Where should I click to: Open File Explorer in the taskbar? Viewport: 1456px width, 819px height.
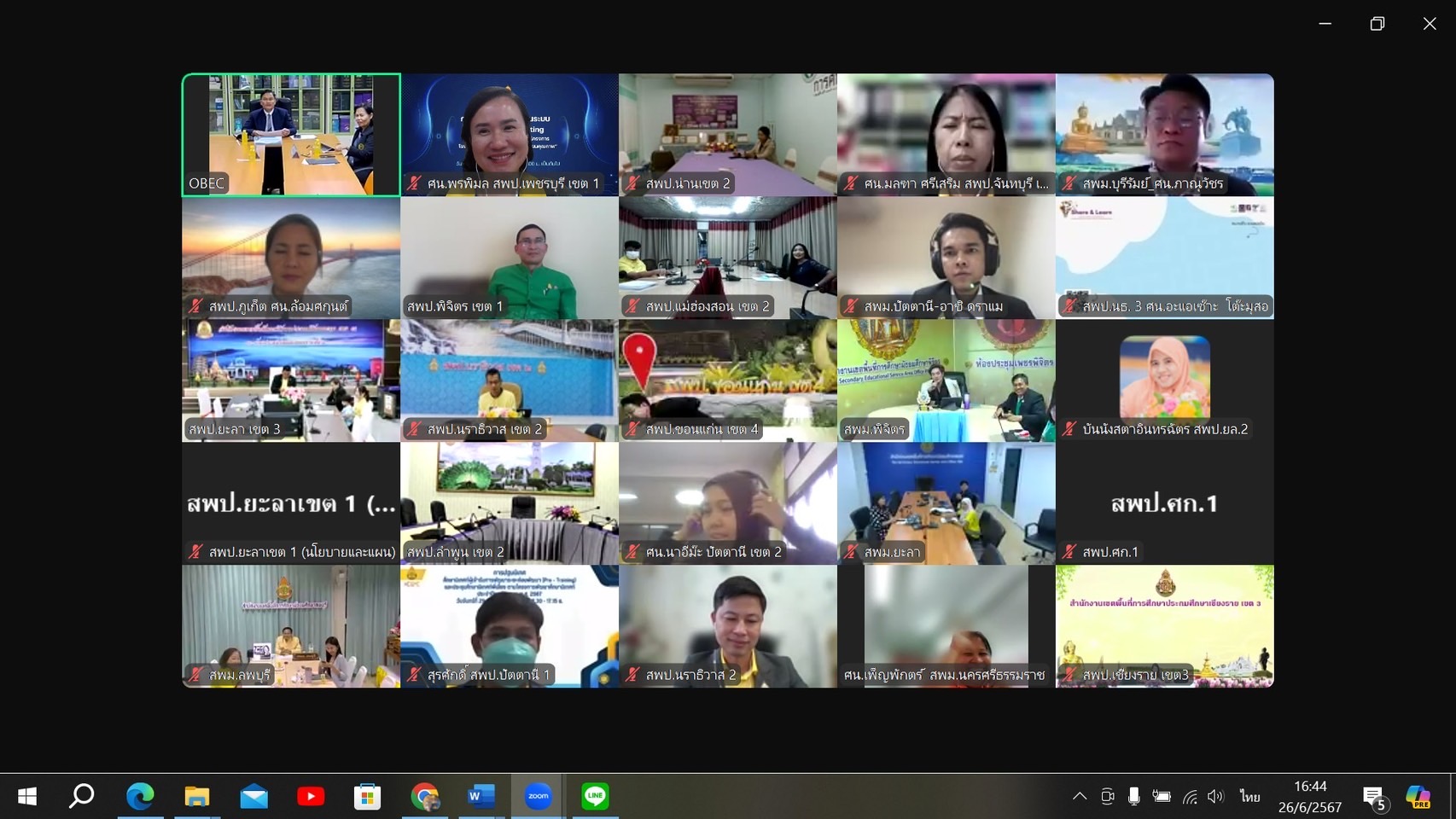tap(197, 797)
